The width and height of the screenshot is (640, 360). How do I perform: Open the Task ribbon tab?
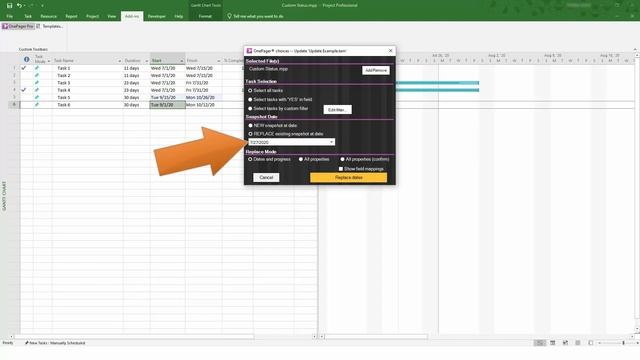click(x=28, y=16)
